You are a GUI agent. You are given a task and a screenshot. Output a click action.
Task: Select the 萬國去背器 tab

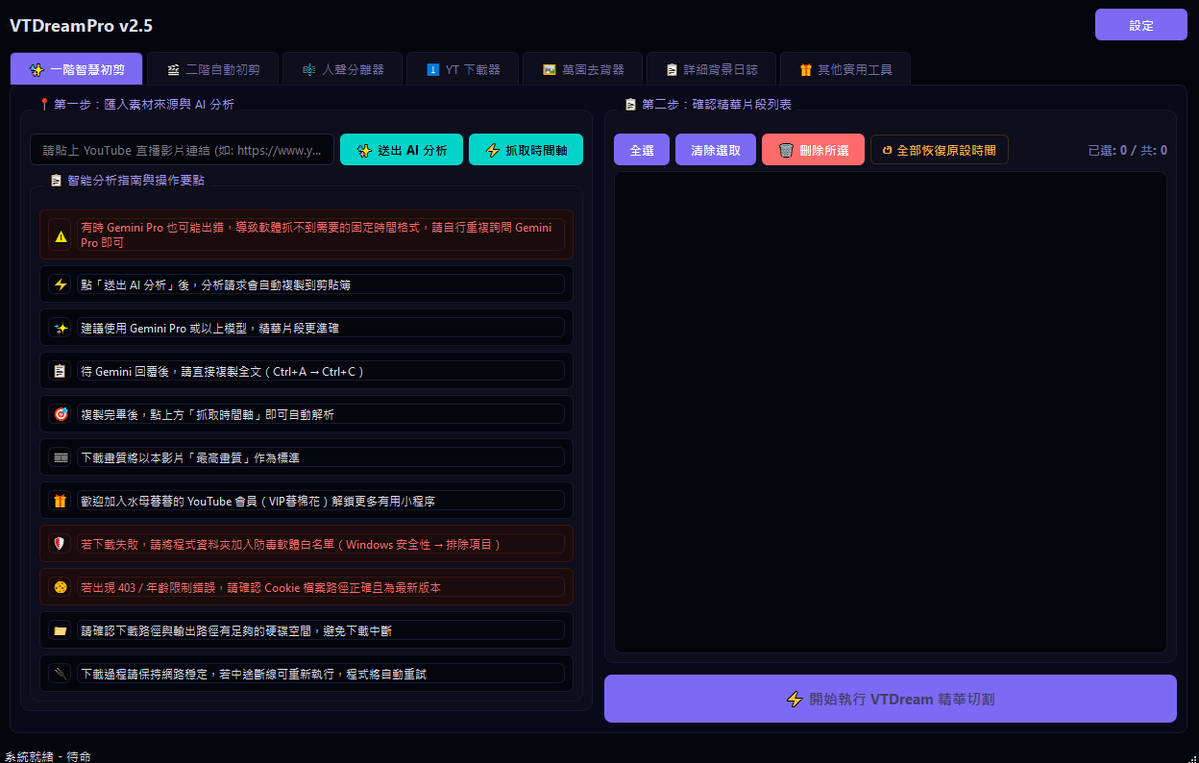583,70
